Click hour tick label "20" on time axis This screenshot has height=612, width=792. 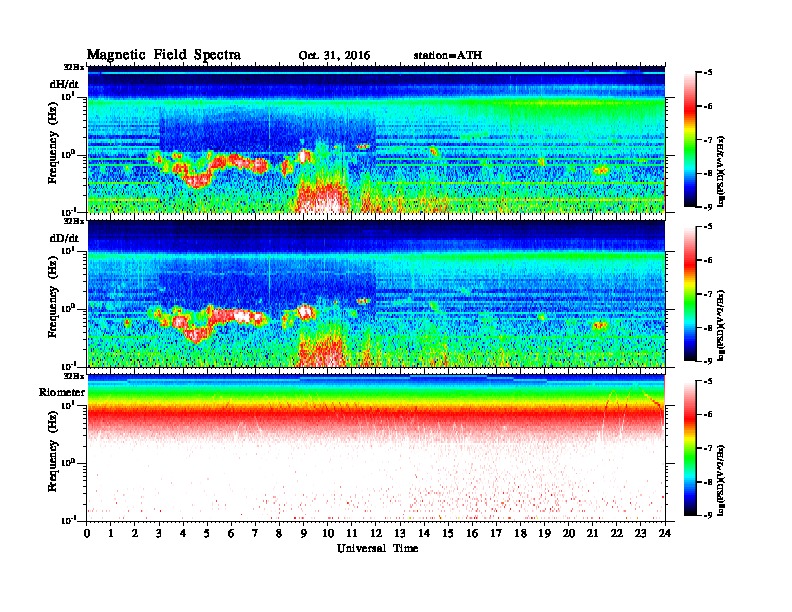[x=569, y=534]
